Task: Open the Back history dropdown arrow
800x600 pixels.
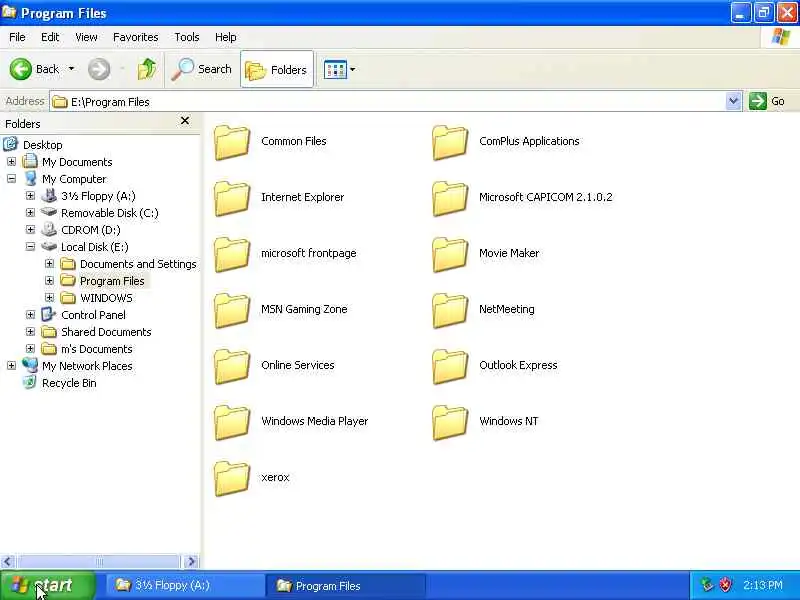Action: pyautogui.click(x=71, y=69)
